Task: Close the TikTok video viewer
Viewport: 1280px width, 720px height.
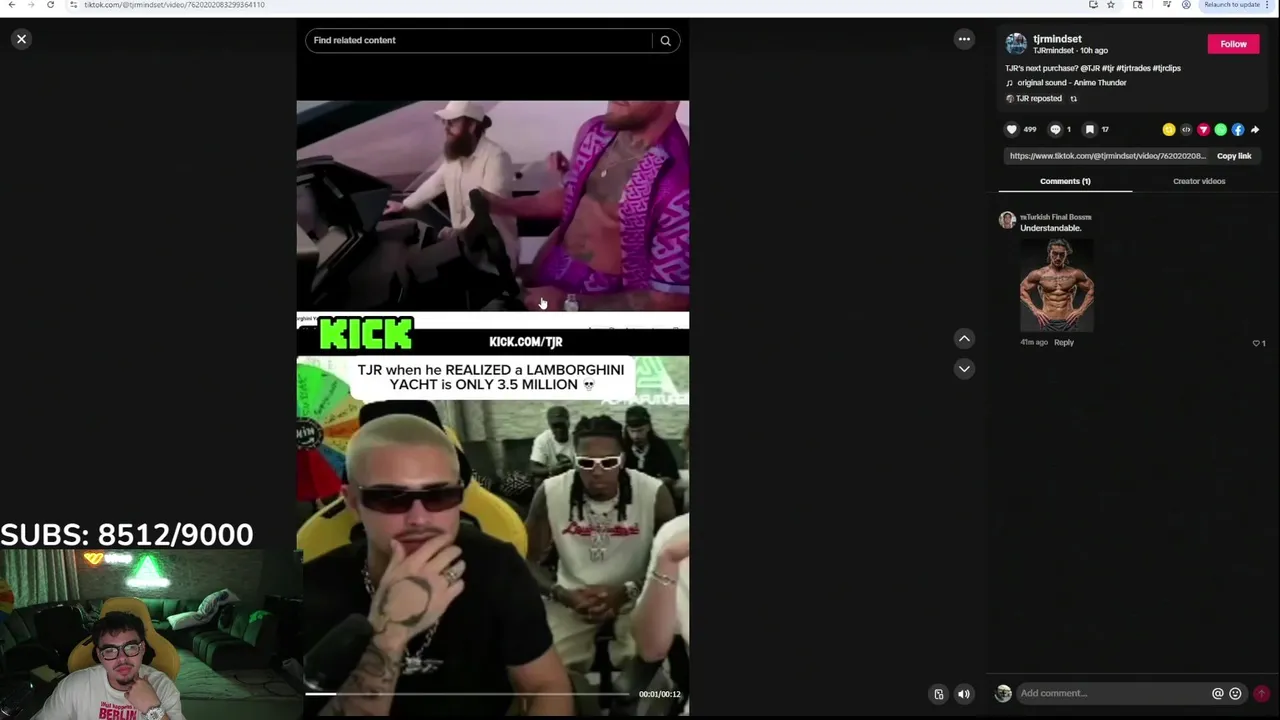Action: tap(21, 39)
